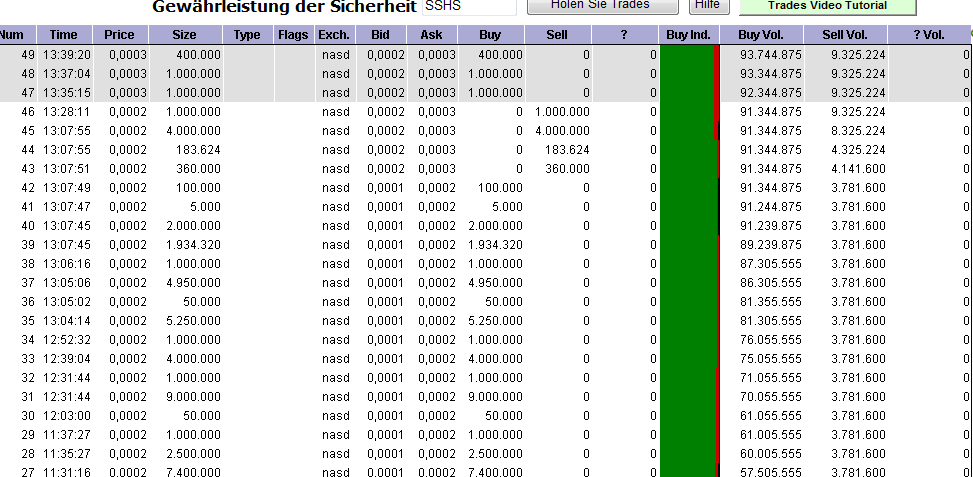Viewport: 973px width, 477px height.
Task: Click buy volume 70.055.555
Action: tap(771, 397)
